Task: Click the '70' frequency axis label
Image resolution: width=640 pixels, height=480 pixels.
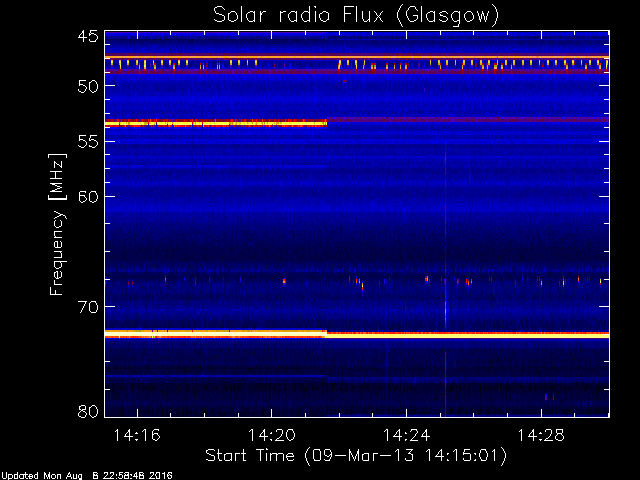Action: (x=88, y=307)
